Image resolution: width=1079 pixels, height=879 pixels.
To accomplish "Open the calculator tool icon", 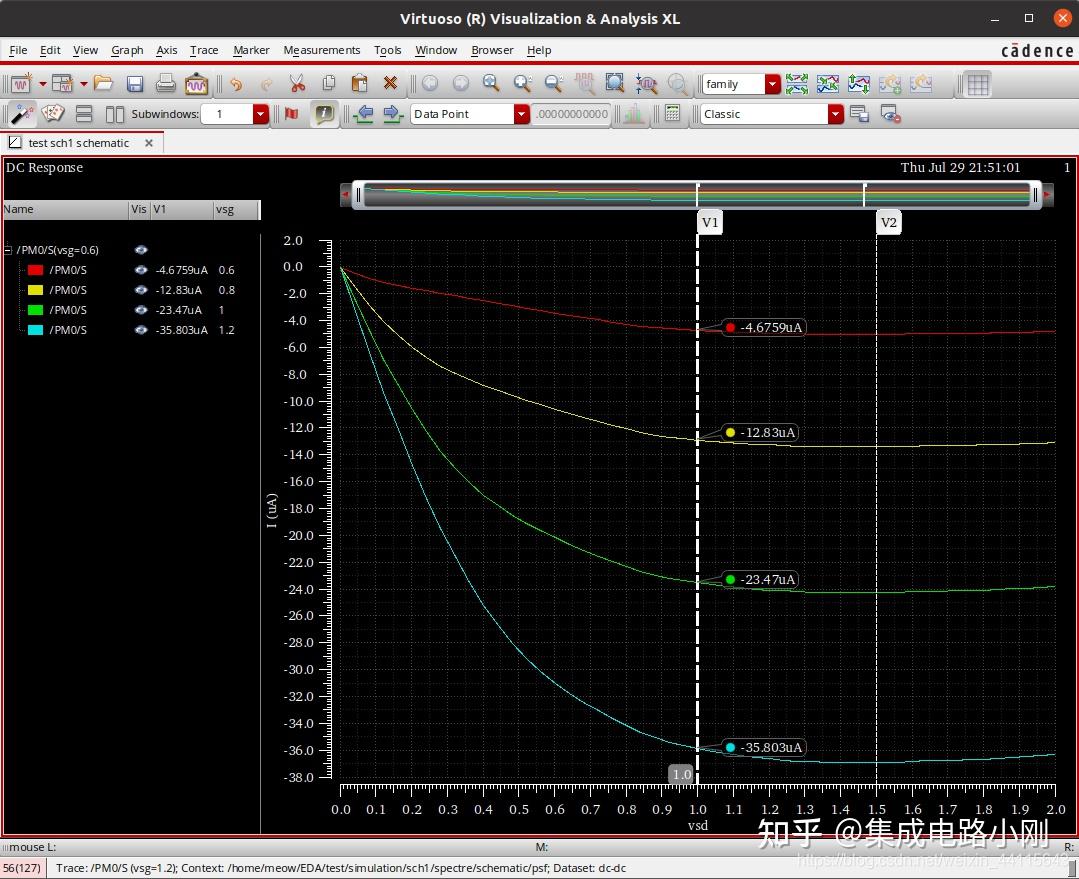I will pyautogui.click(x=673, y=114).
